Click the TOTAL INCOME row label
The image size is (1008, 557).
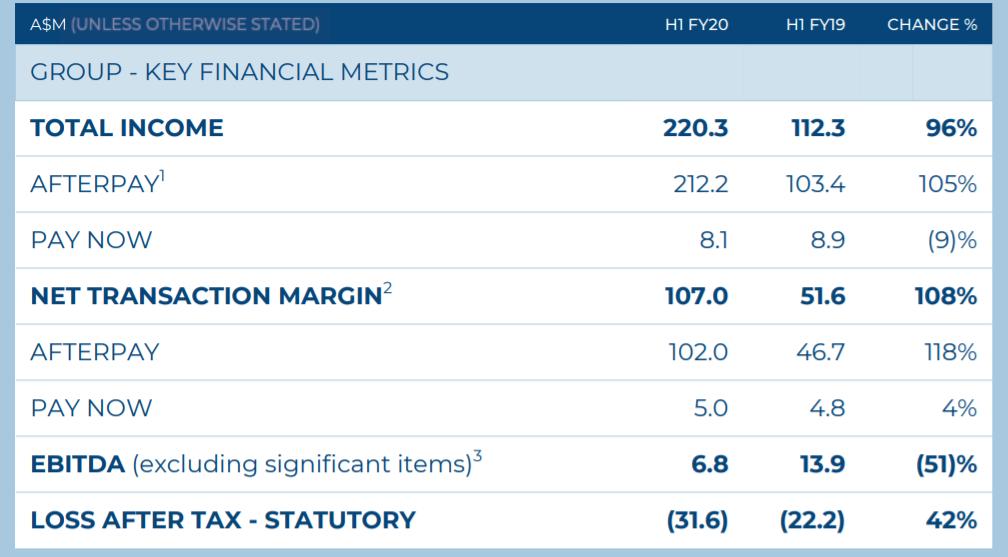point(127,128)
